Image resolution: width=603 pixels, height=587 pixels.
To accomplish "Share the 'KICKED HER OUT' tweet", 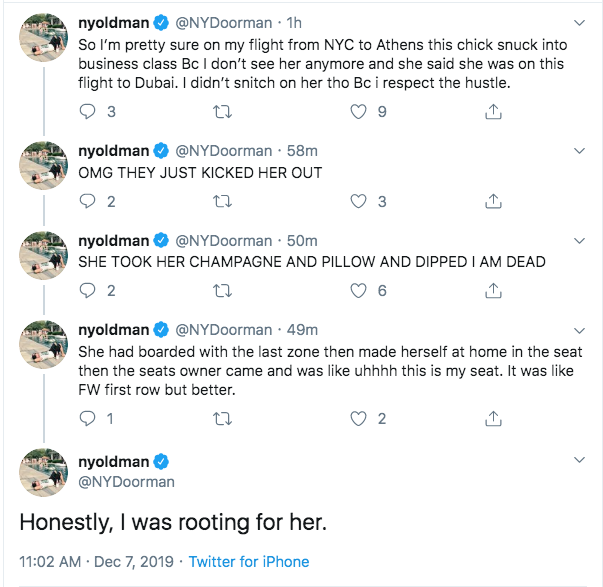I will [492, 202].
